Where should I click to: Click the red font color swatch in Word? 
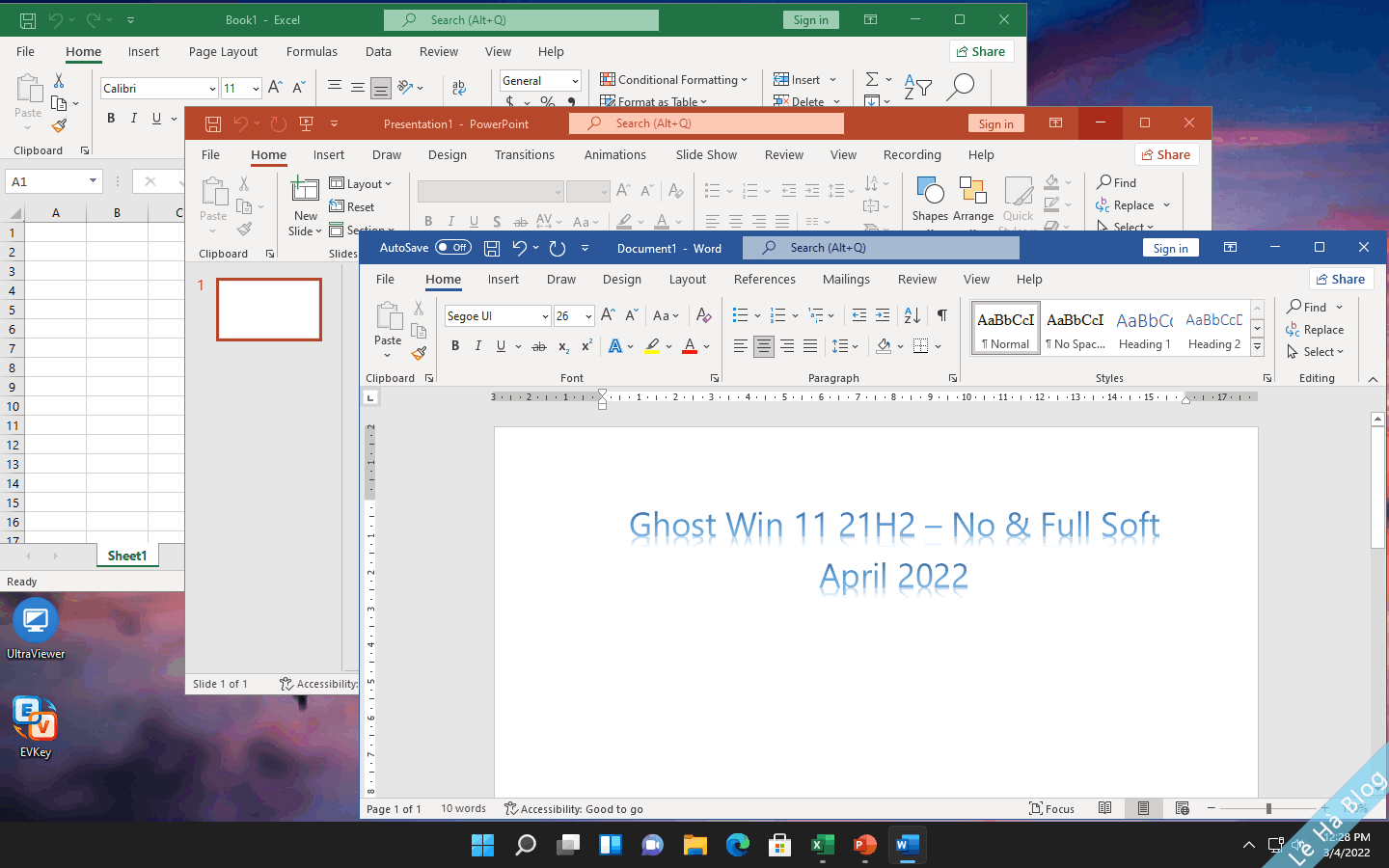coord(690,353)
